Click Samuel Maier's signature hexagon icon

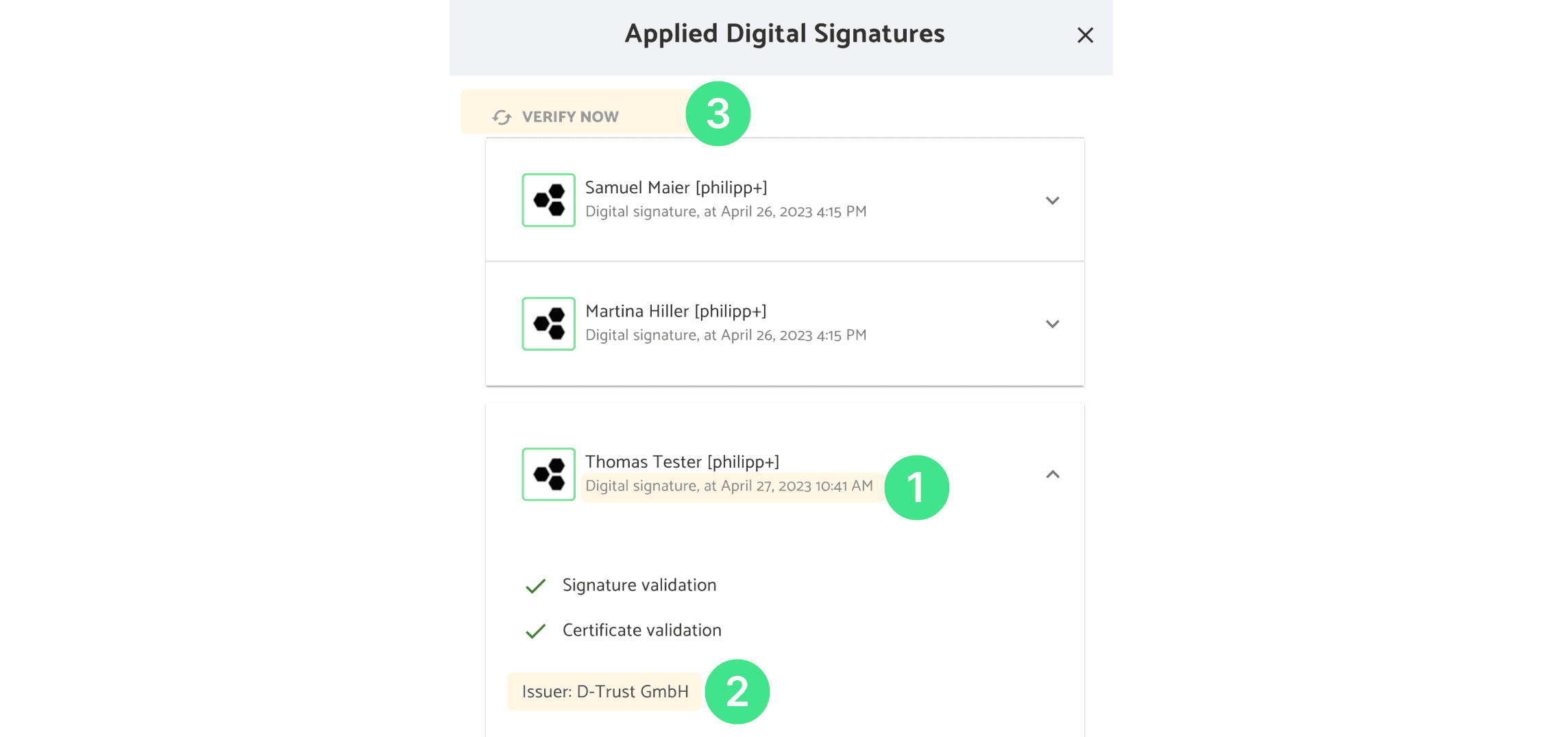548,200
